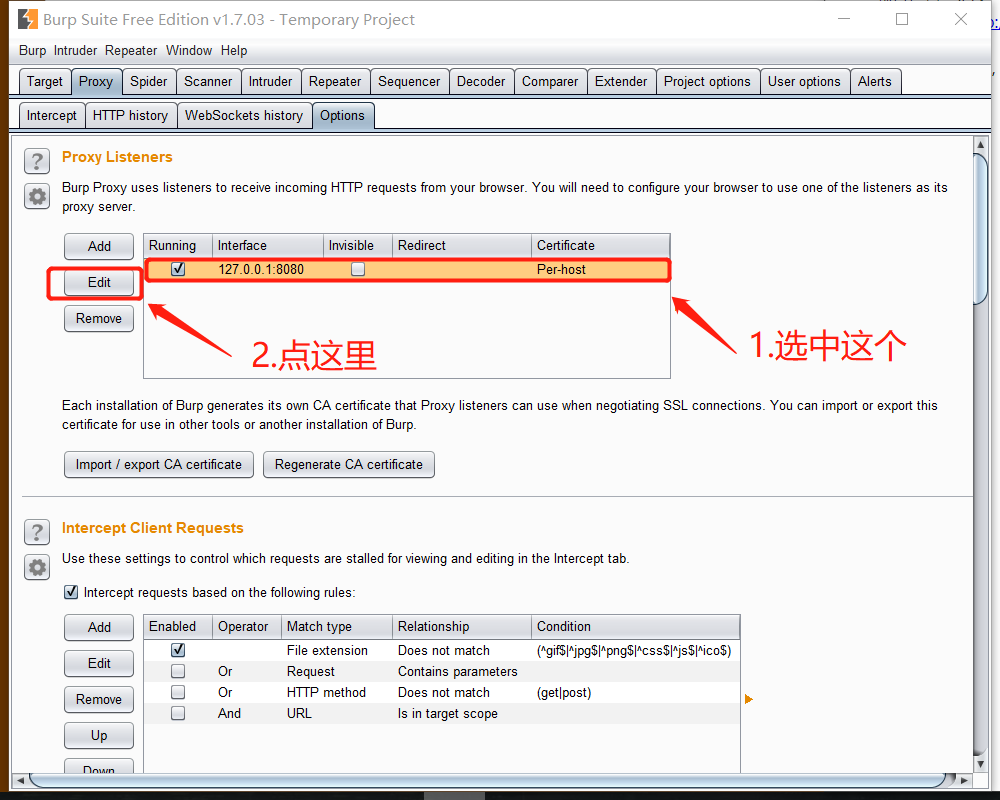Open Intercept Client Requests gear menu
The height and width of the screenshot is (800, 1000).
(37, 567)
